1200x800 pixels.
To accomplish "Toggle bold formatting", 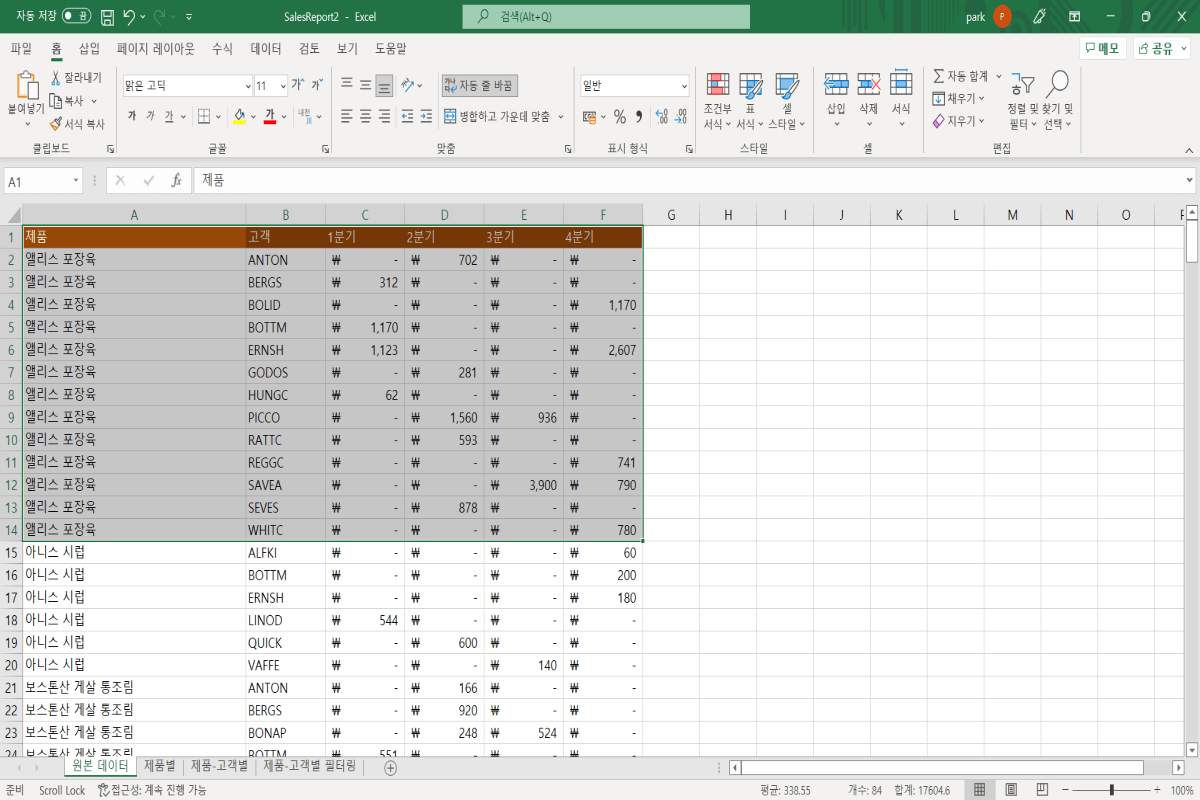I will point(131,117).
